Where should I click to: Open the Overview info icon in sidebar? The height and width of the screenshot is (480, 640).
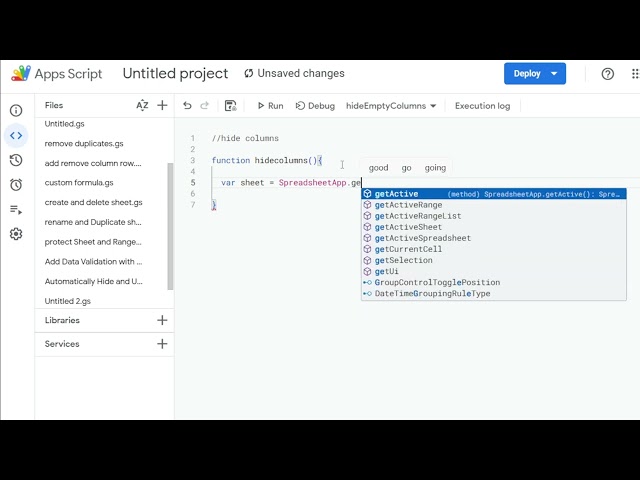coord(16,111)
